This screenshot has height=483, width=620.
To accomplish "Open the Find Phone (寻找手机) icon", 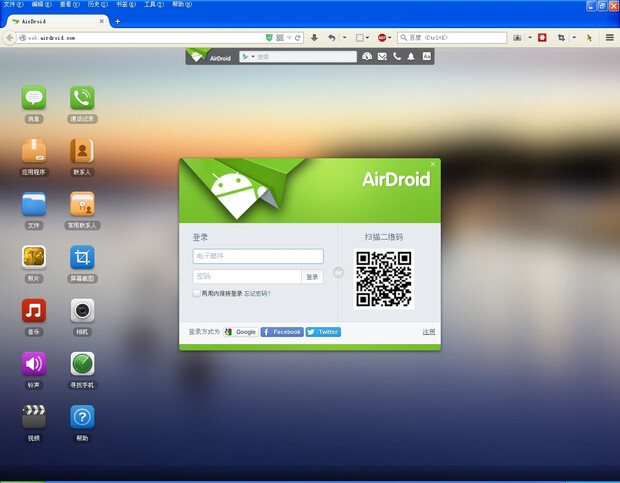I will (x=82, y=364).
